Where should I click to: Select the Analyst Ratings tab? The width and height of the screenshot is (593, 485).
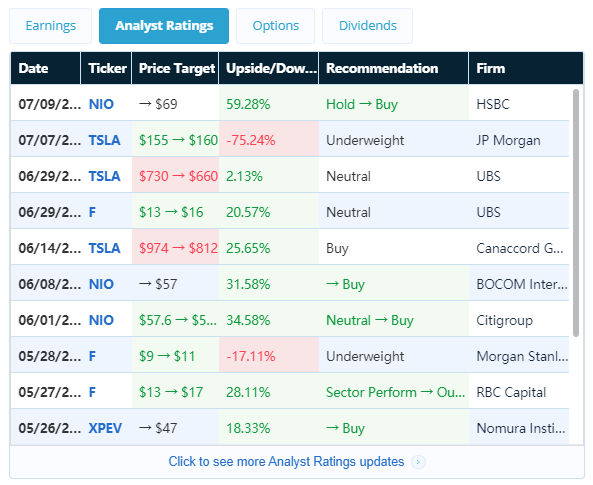tap(164, 26)
